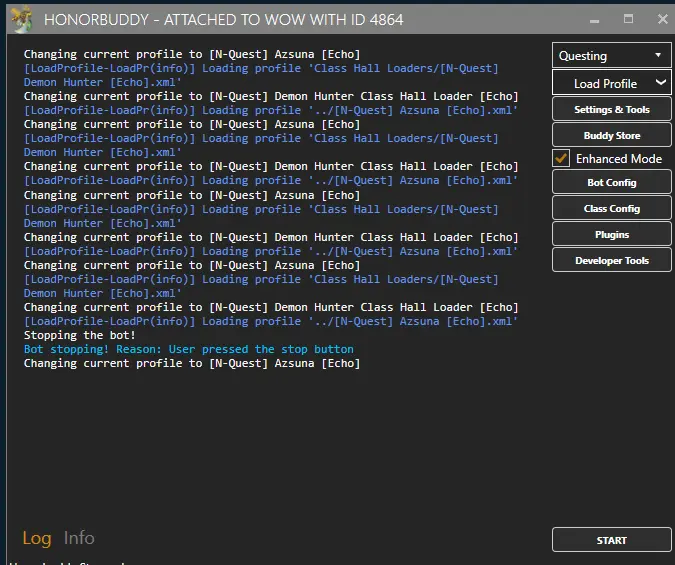675x565 pixels.
Task: Close the Honorbuddy window
Action: click(663, 19)
